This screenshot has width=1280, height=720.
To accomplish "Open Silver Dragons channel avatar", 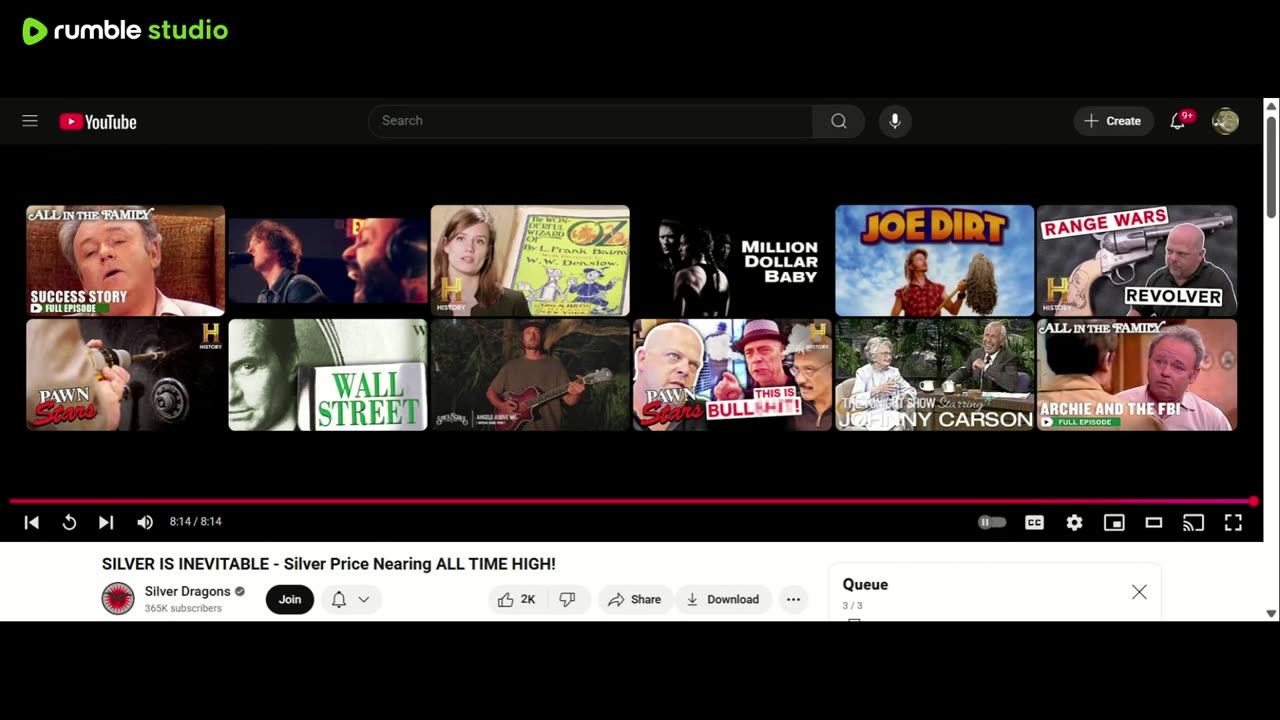I will [x=118, y=599].
